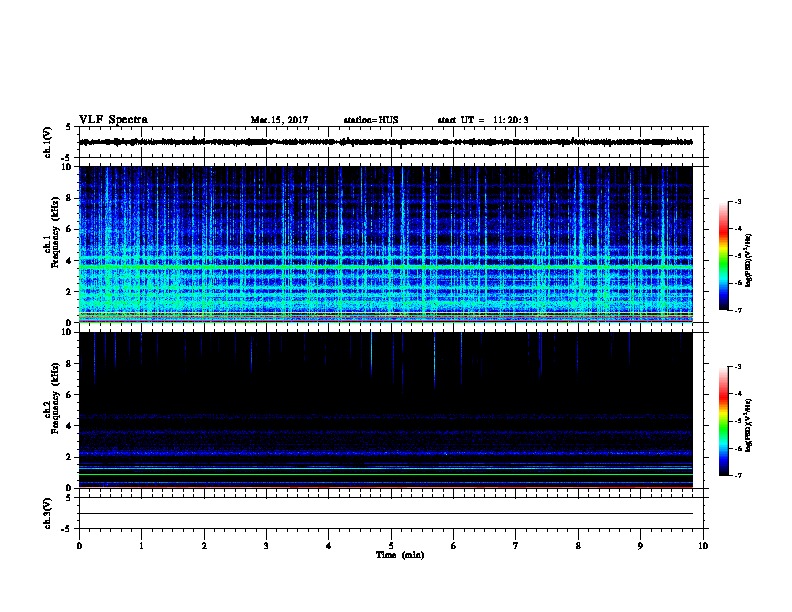Click the ch.1 frequency tick label "4"
Image resolution: width=792 pixels, height=612 pixels.
pyautogui.click(x=68, y=261)
